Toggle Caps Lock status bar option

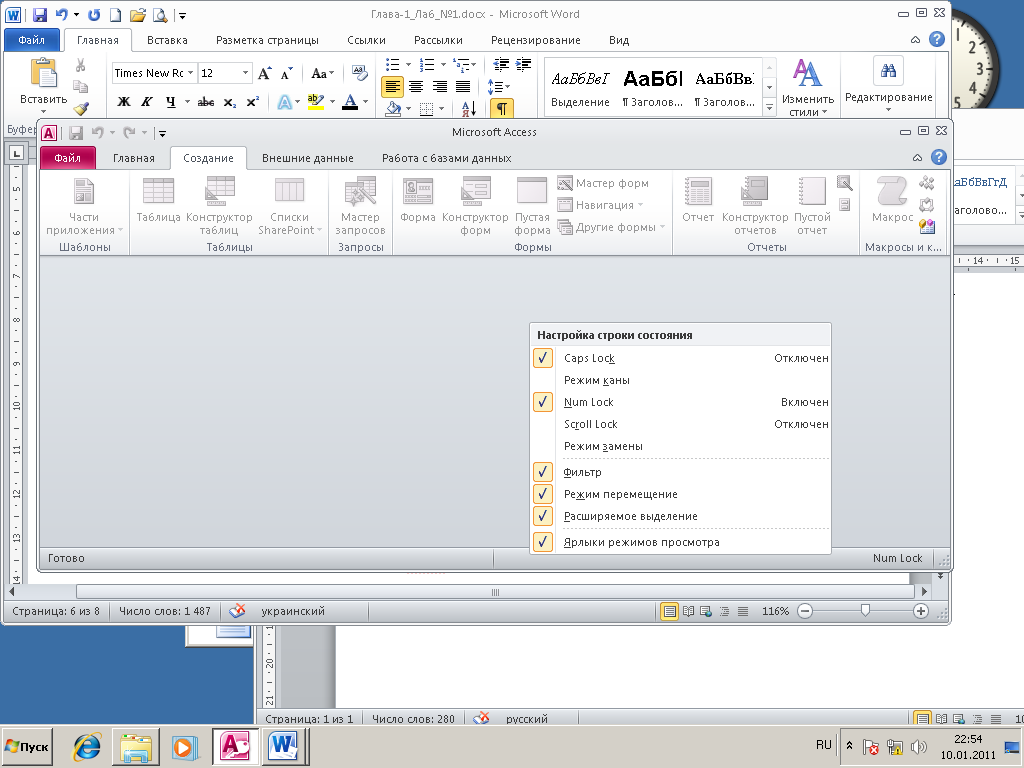pos(680,358)
